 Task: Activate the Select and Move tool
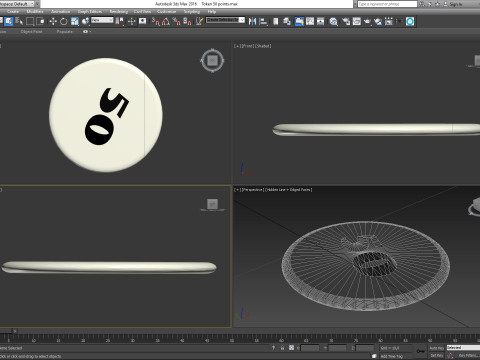[53, 22]
